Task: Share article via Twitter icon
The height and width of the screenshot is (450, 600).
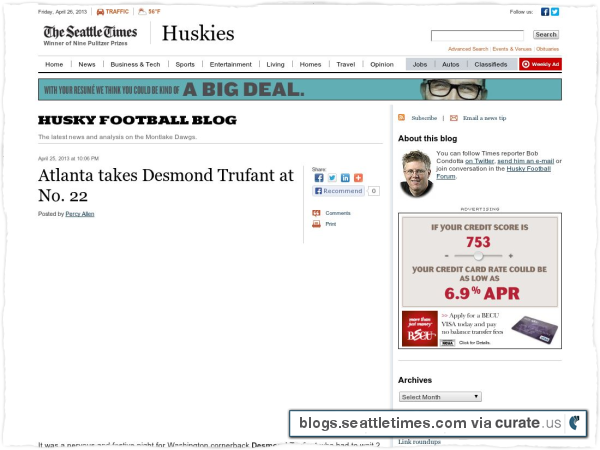Action: [332, 178]
